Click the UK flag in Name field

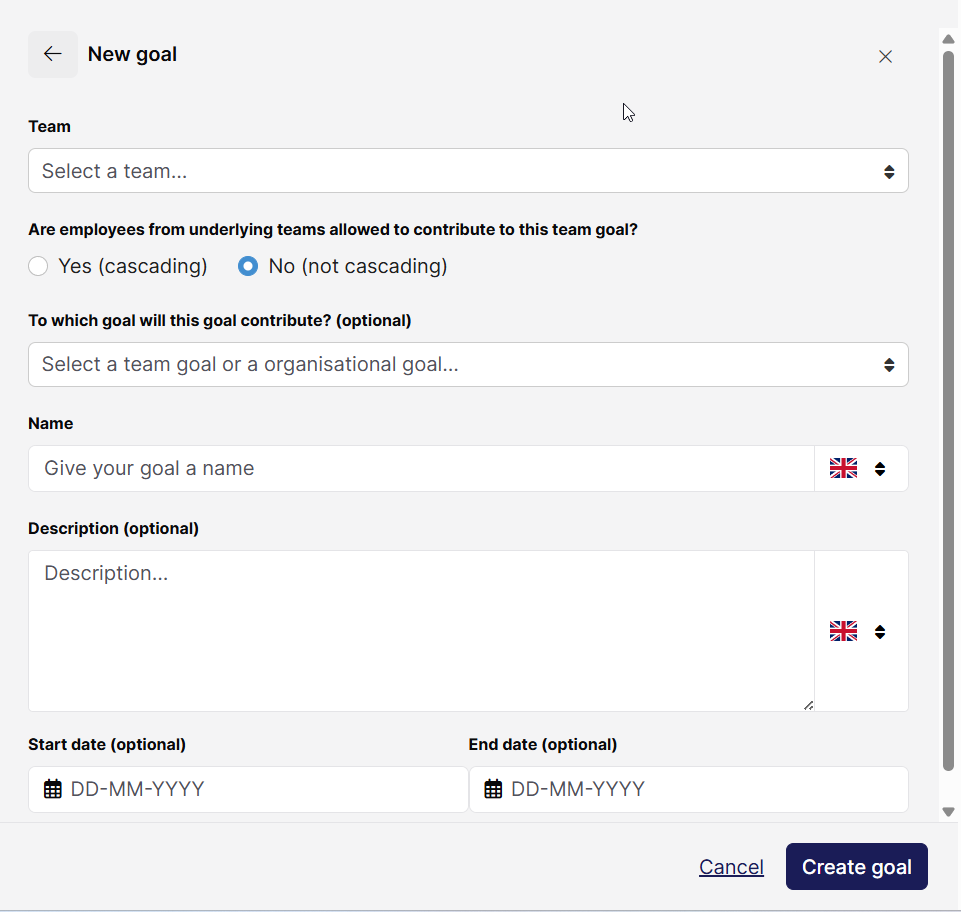[843, 468]
